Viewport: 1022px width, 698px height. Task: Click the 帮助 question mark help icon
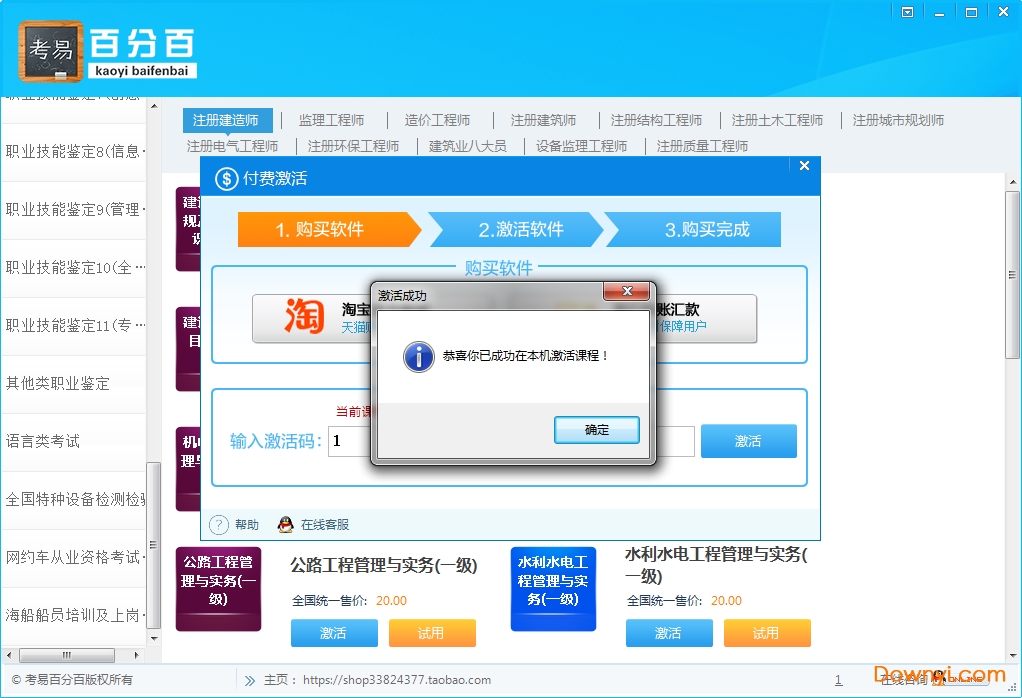coord(220,524)
